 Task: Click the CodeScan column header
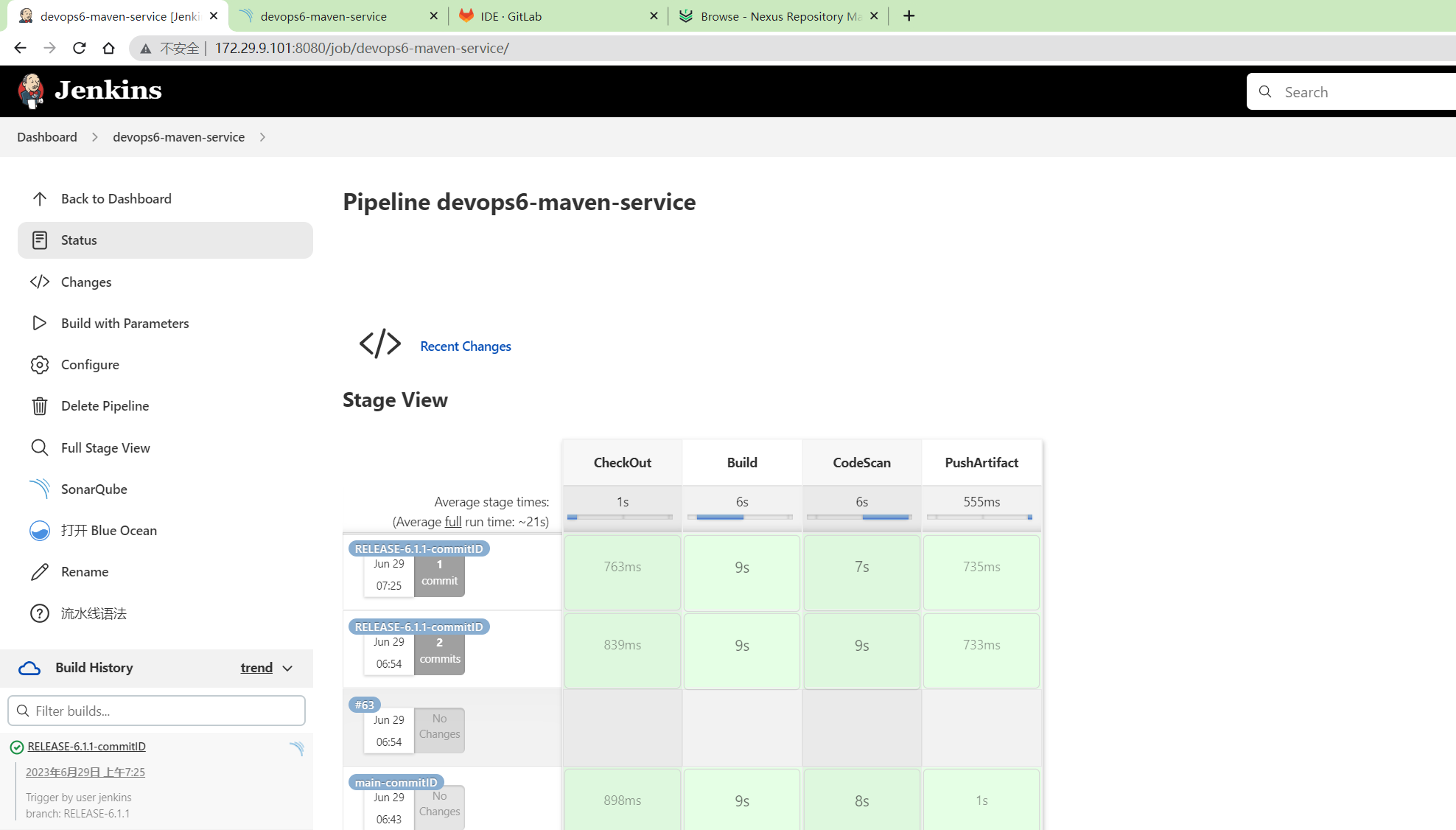pyautogui.click(x=862, y=463)
